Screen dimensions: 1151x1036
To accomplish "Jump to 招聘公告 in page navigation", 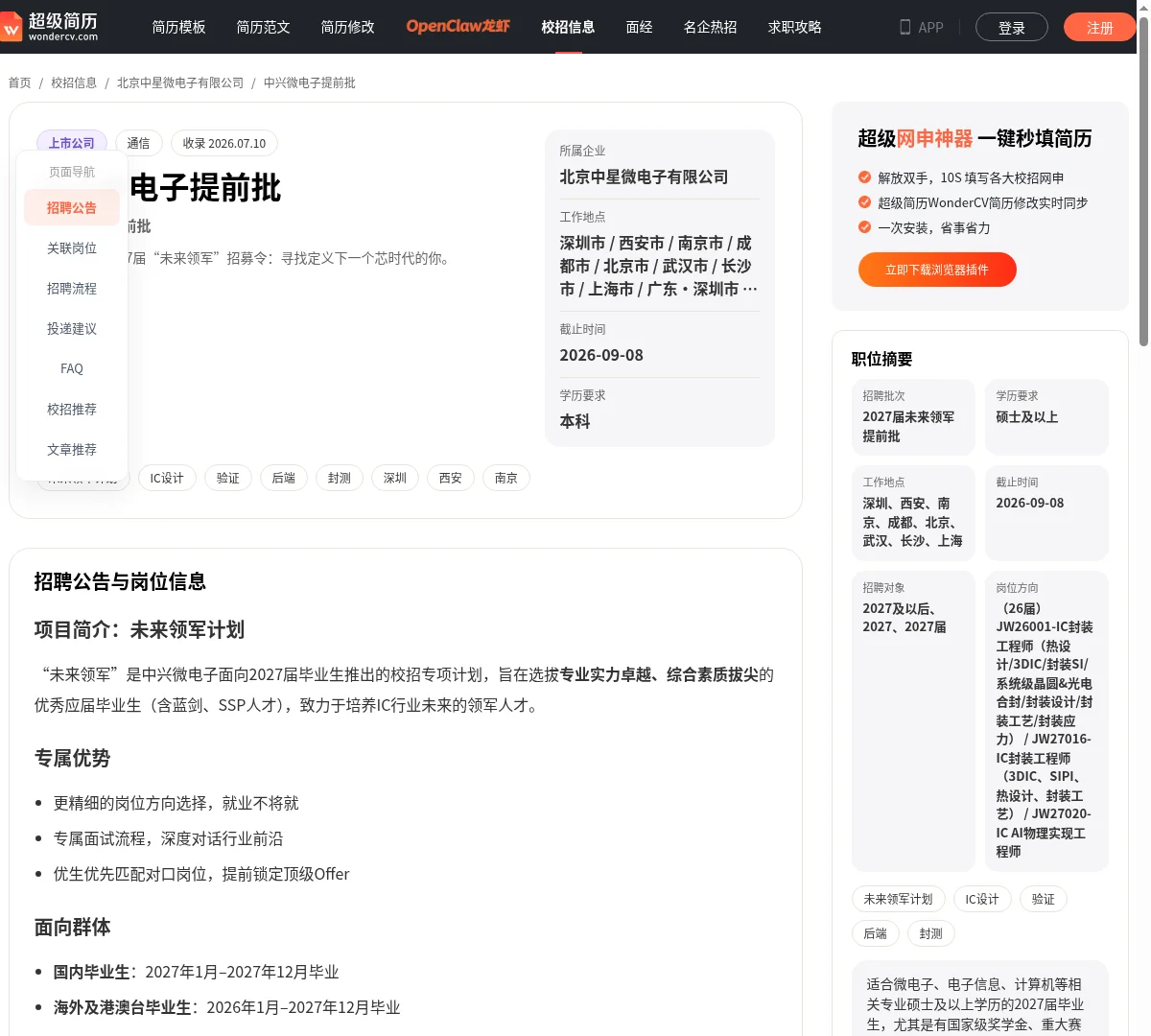I will 72,207.
